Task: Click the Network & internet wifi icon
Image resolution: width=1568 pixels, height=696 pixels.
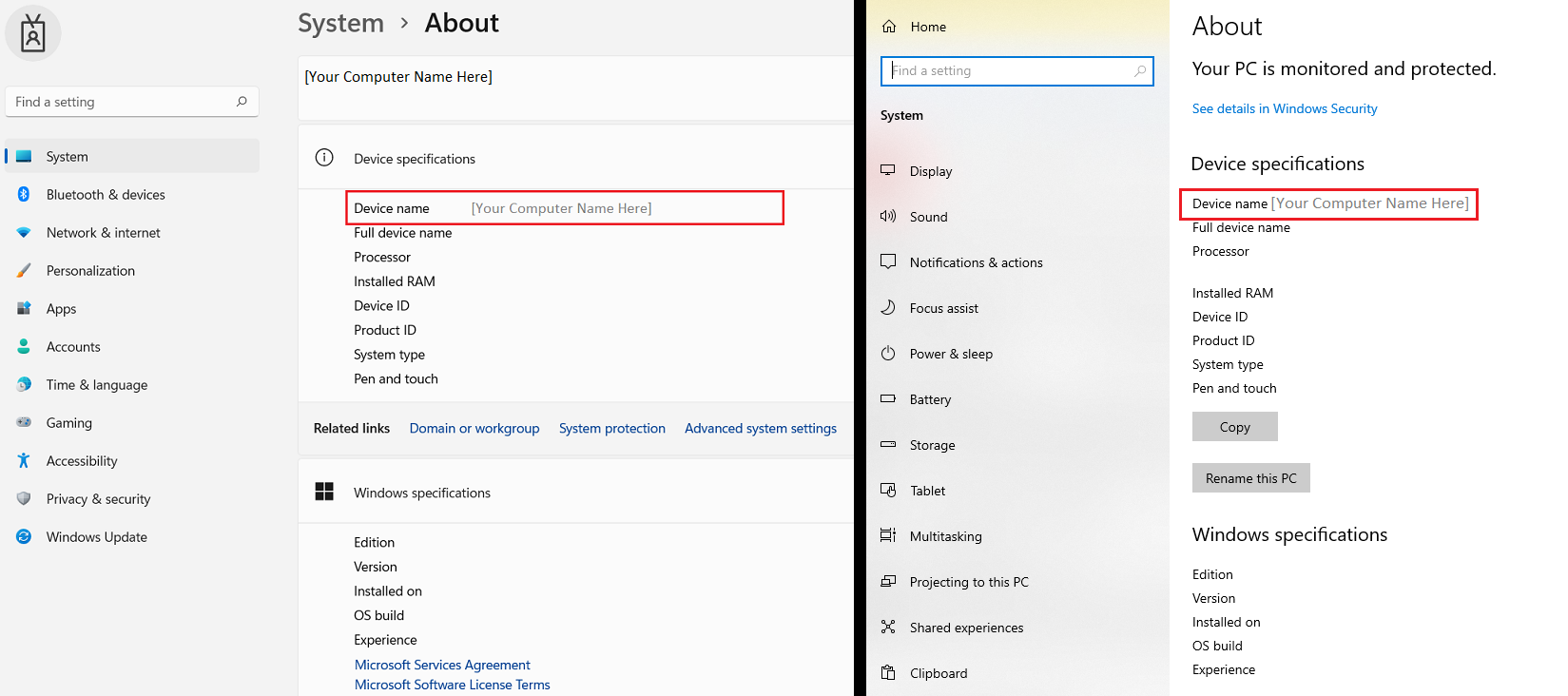Action: 24,232
